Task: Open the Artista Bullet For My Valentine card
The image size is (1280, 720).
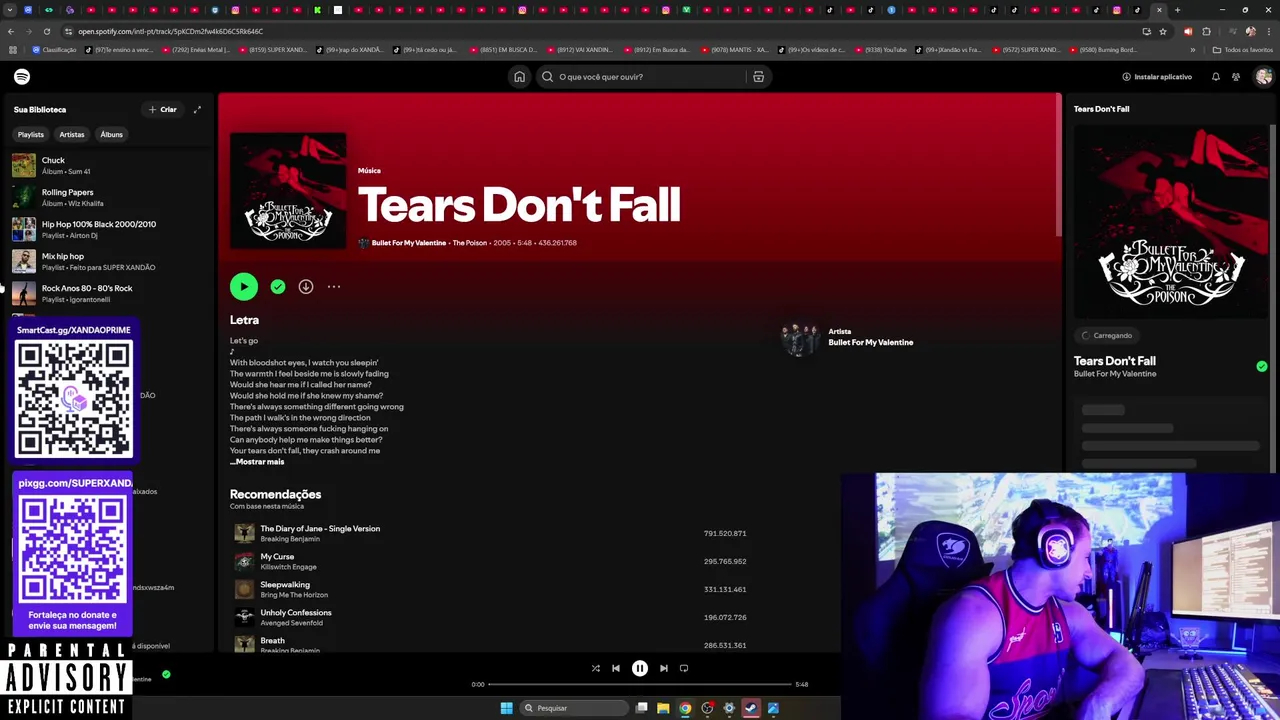Action: [x=848, y=340]
